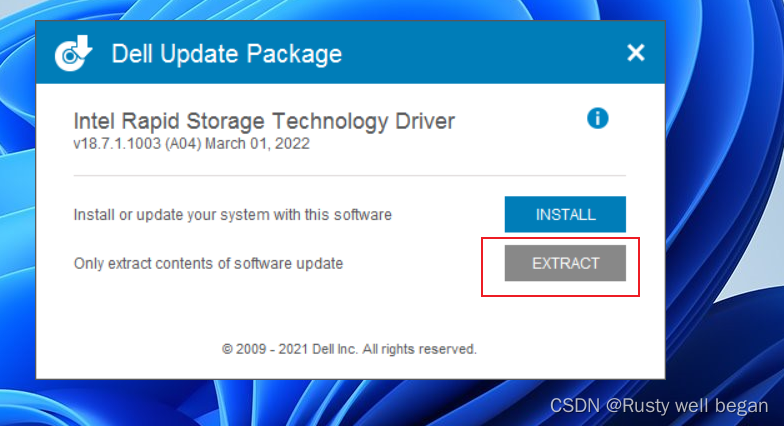This screenshot has width=784, height=426.
Task: Click the "Dell Update Package" title text
Action: tap(226, 53)
